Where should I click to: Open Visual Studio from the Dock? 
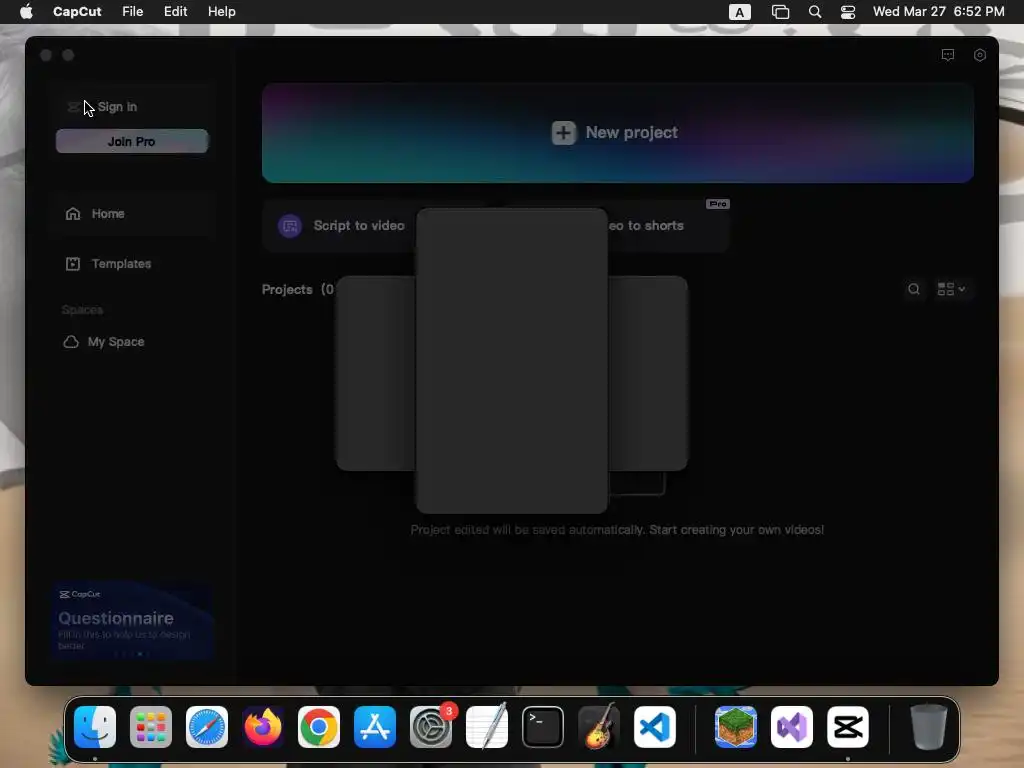click(792, 727)
